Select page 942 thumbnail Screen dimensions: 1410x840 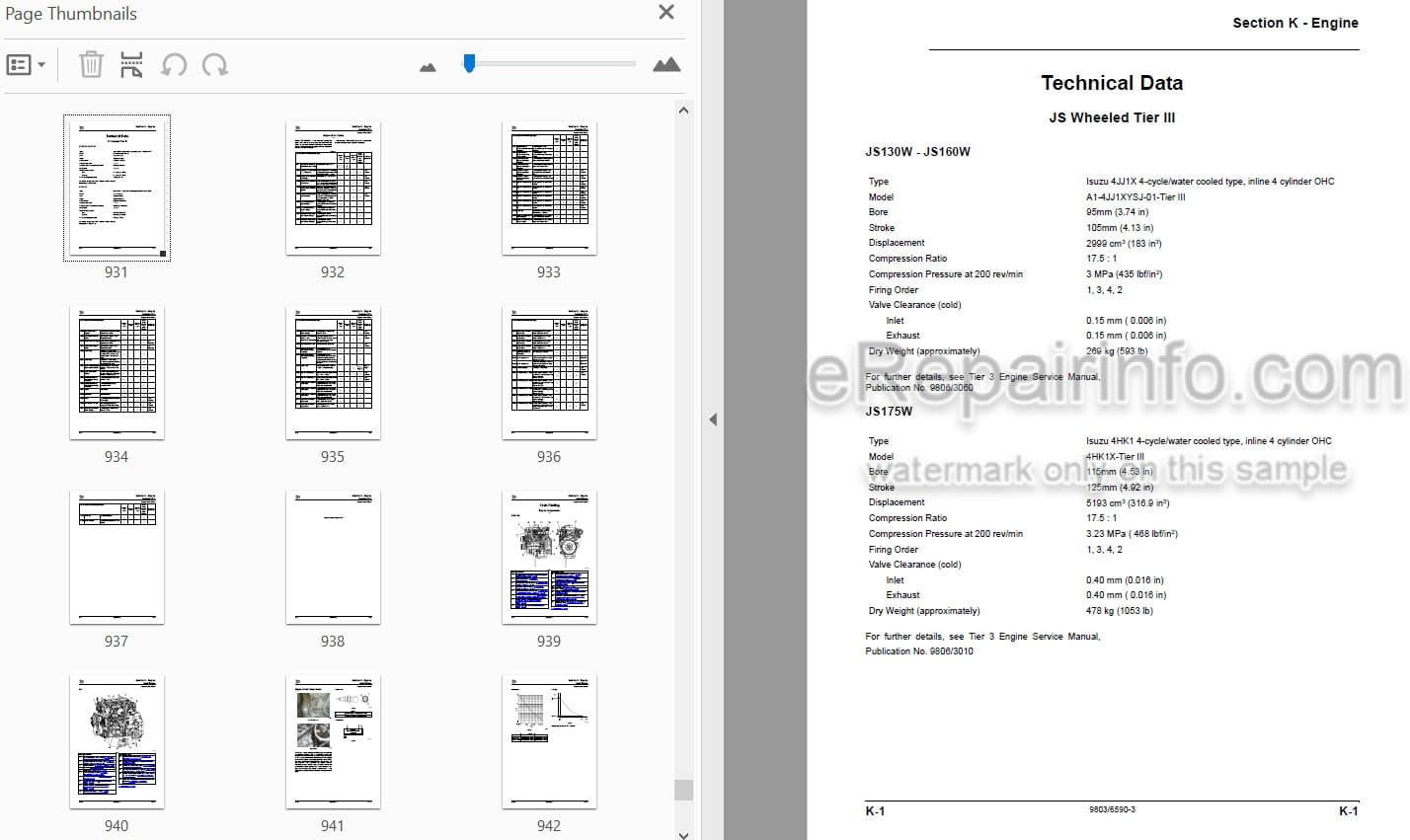549,741
